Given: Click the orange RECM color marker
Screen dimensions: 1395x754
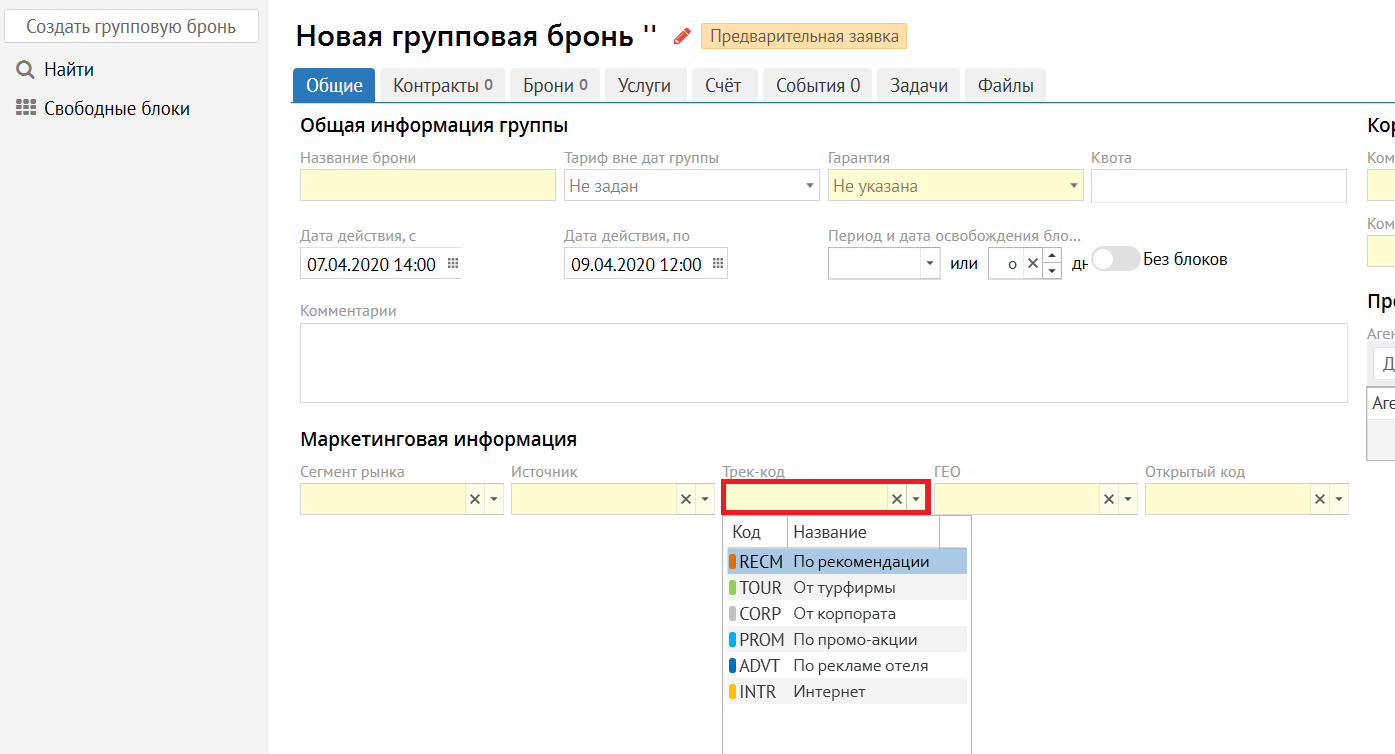Looking at the screenshot, I should tap(732, 562).
